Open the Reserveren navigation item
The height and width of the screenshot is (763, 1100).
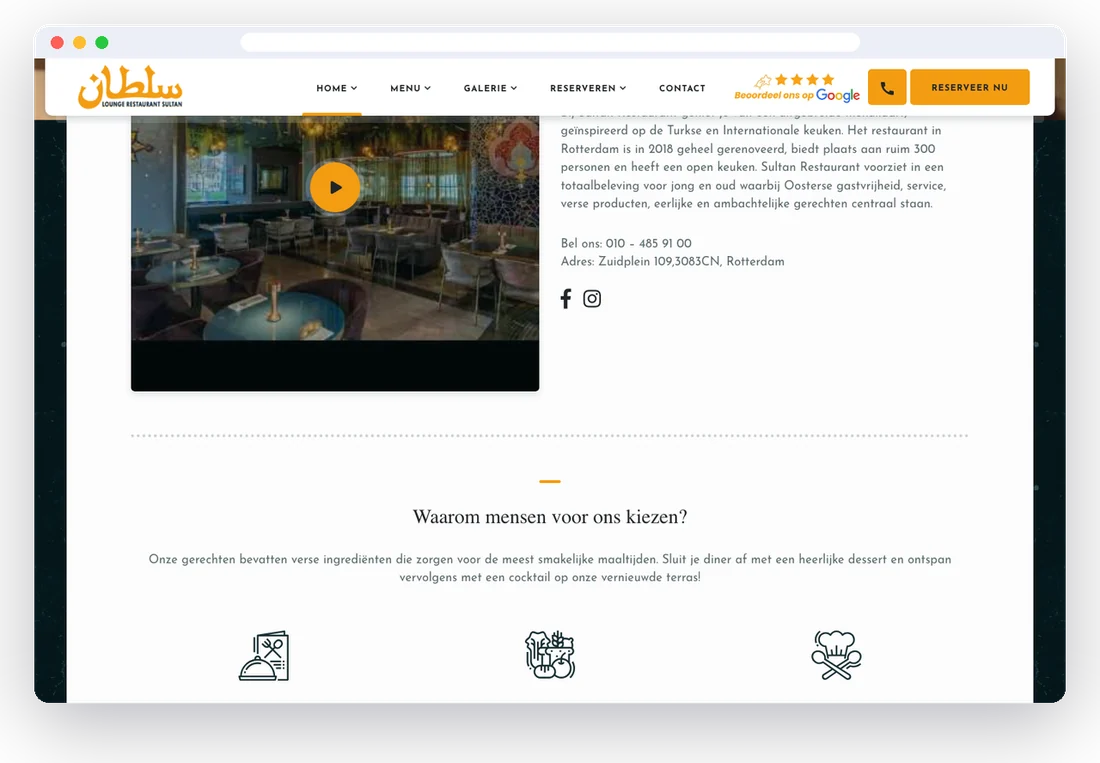[x=582, y=88]
